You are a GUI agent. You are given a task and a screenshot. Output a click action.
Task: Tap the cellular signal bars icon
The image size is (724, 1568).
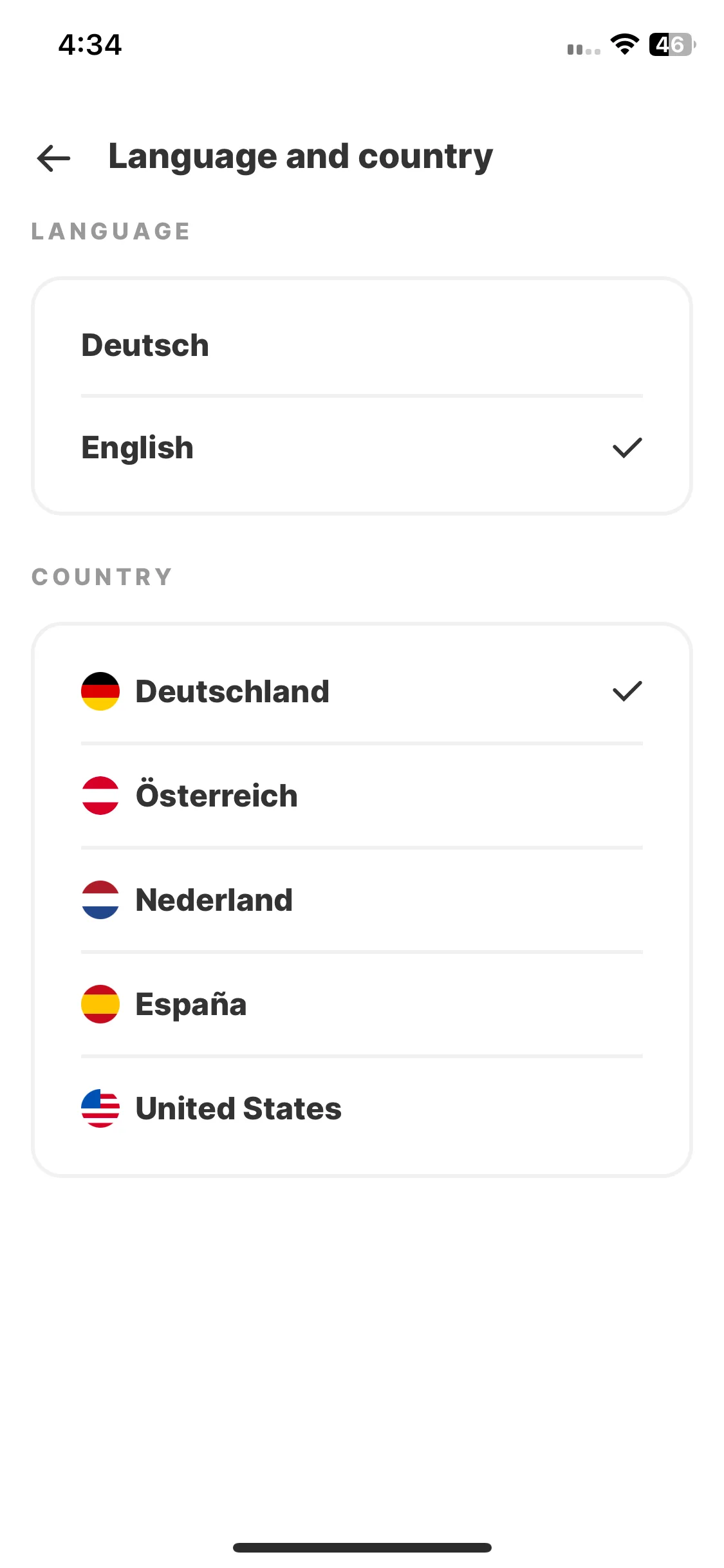584,49
